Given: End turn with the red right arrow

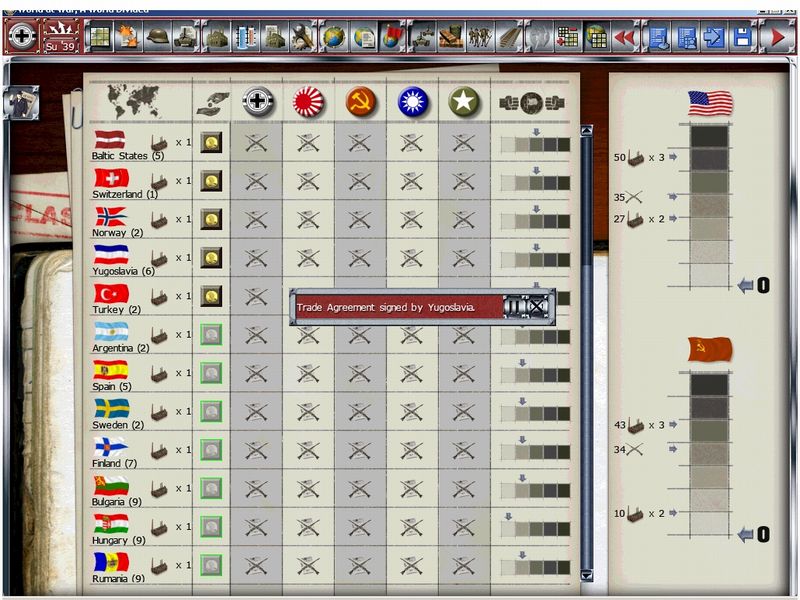Looking at the screenshot, I should click(x=777, y=37).
